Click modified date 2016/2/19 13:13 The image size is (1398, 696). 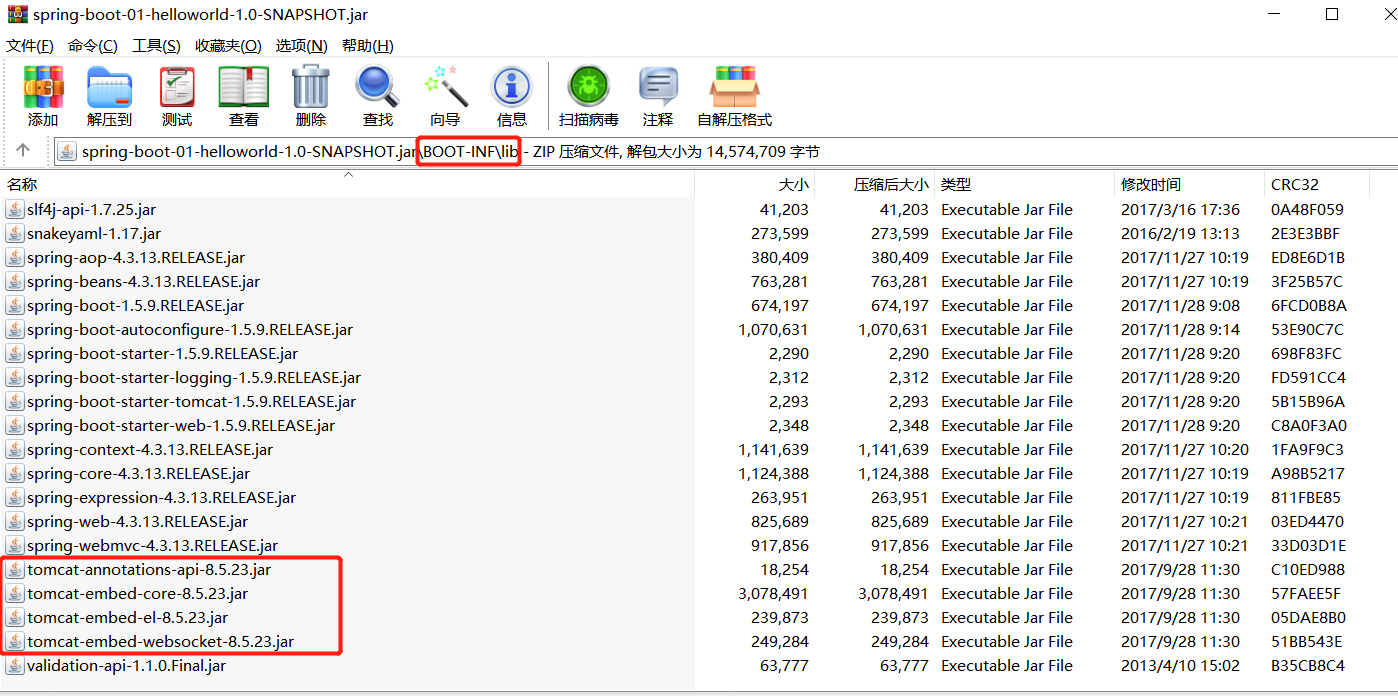(1180, 234)
